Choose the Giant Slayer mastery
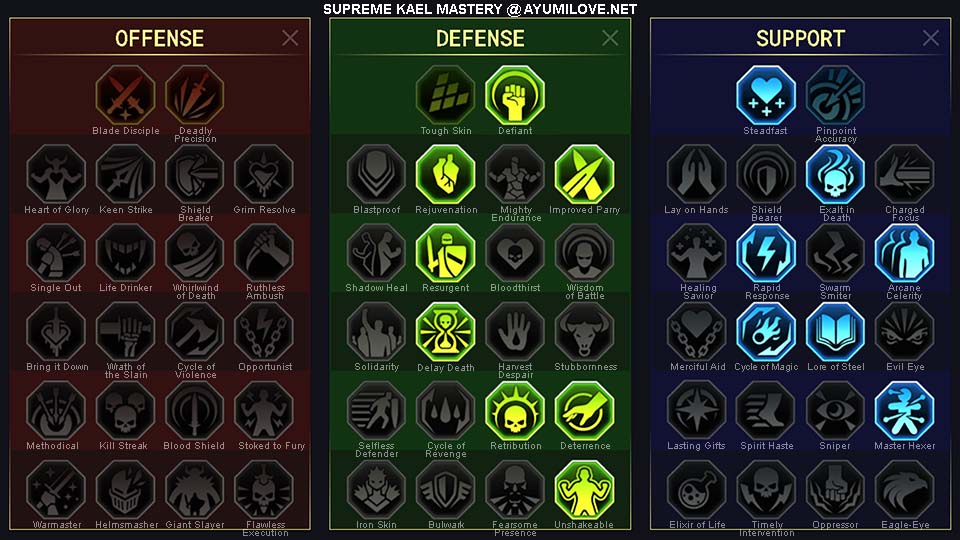Screen dimensions: 960x540 (195, 489)
